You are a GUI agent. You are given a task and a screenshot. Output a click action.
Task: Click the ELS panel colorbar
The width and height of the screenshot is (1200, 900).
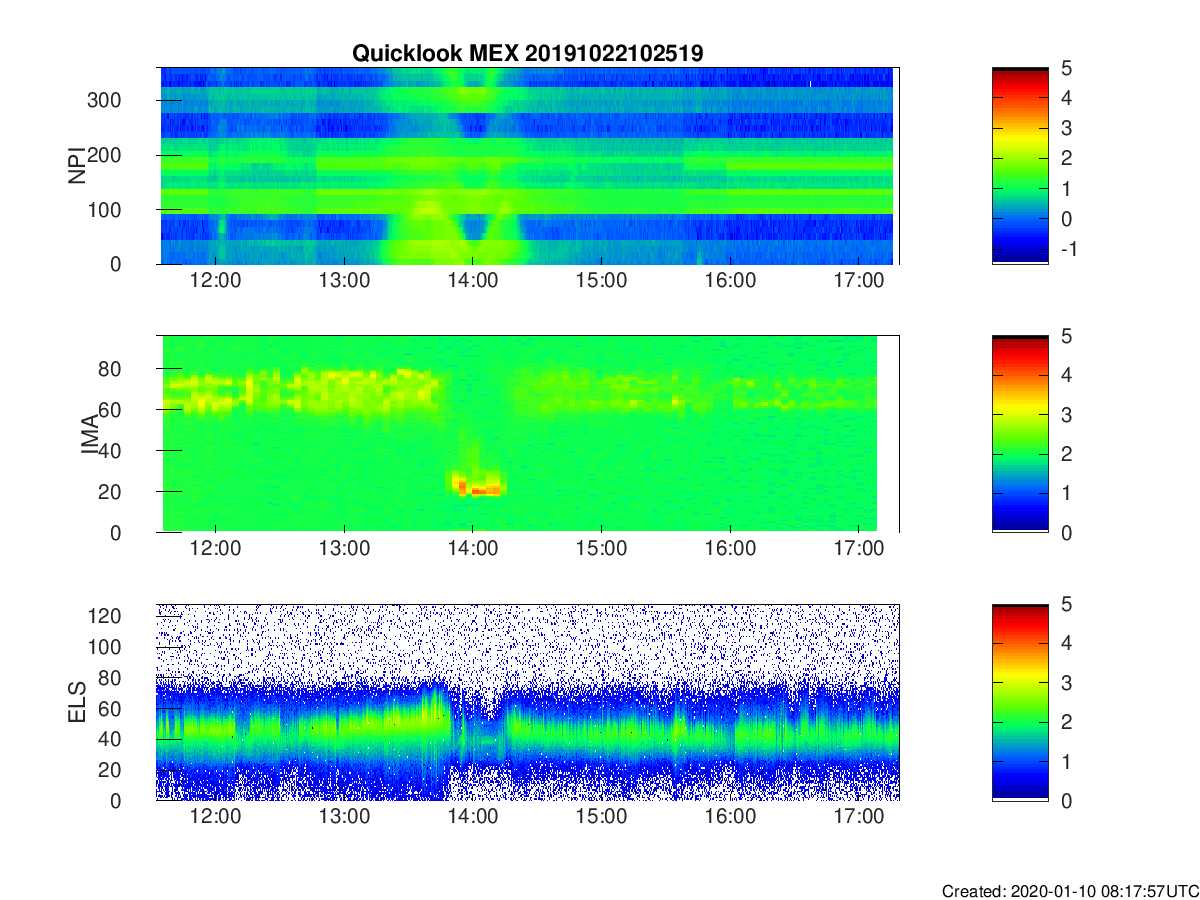point(1020,702)
